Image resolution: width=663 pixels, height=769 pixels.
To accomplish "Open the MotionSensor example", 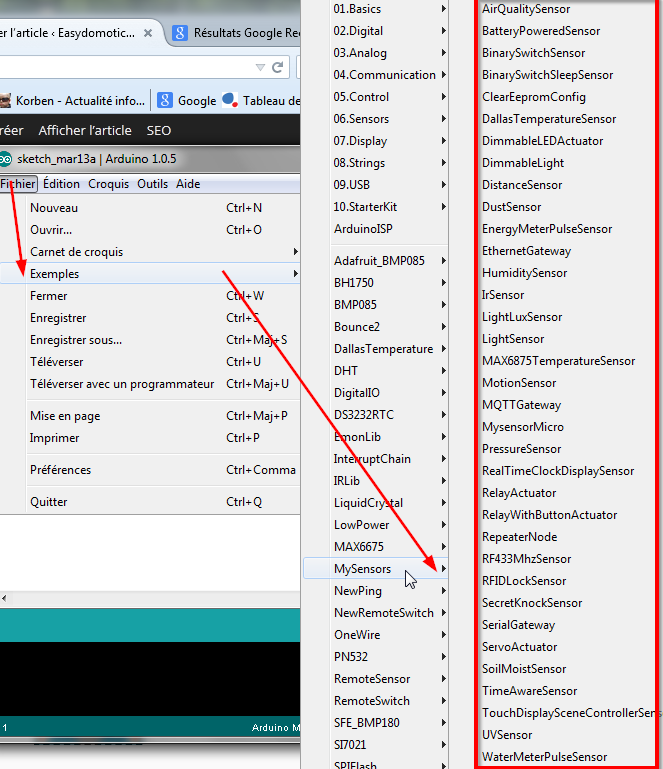I will tap(519, 383).
